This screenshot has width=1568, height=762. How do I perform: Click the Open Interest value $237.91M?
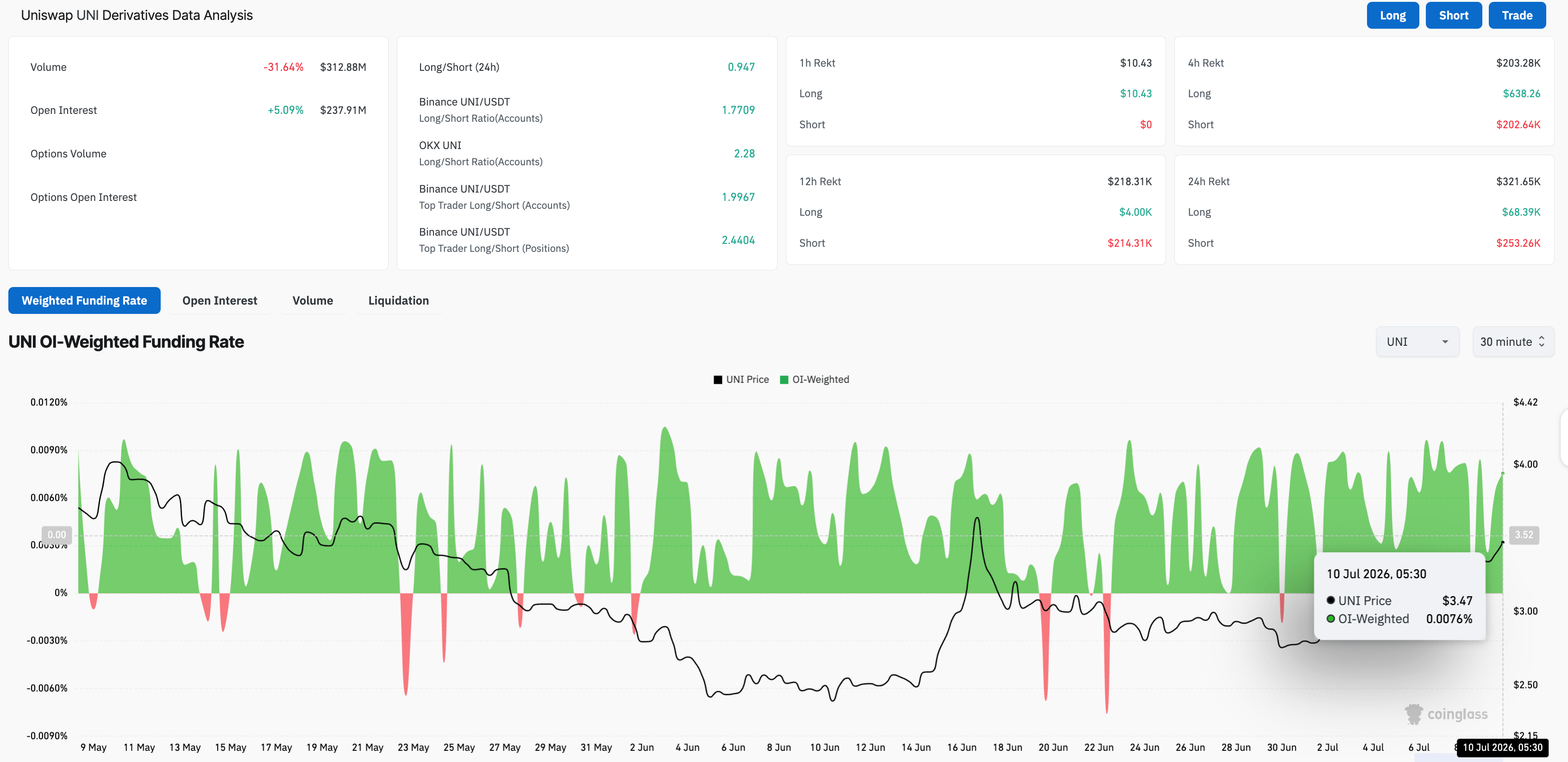(x=343, y=110)
